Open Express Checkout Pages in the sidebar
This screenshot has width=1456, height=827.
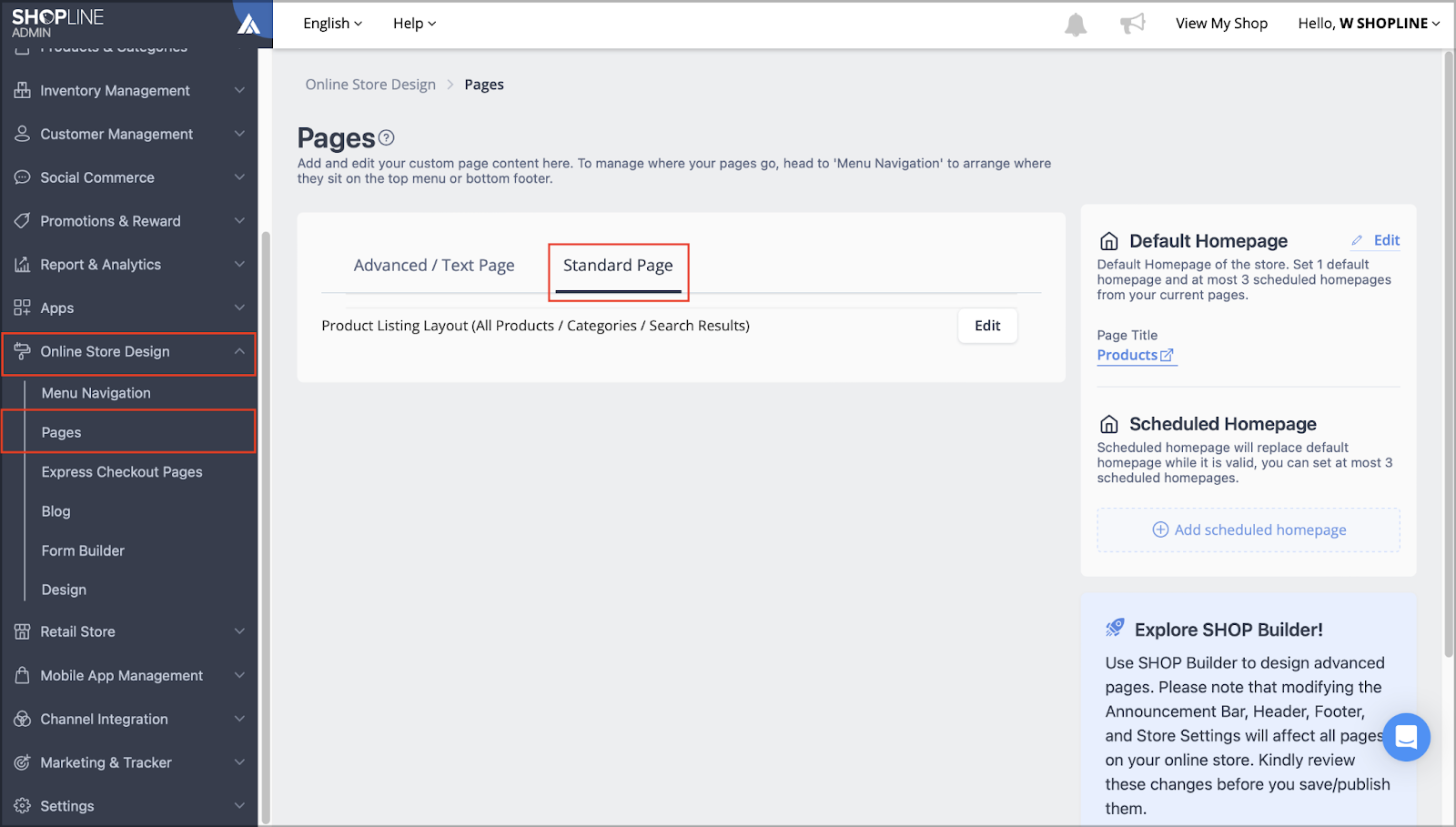click(x=122, y=472)
